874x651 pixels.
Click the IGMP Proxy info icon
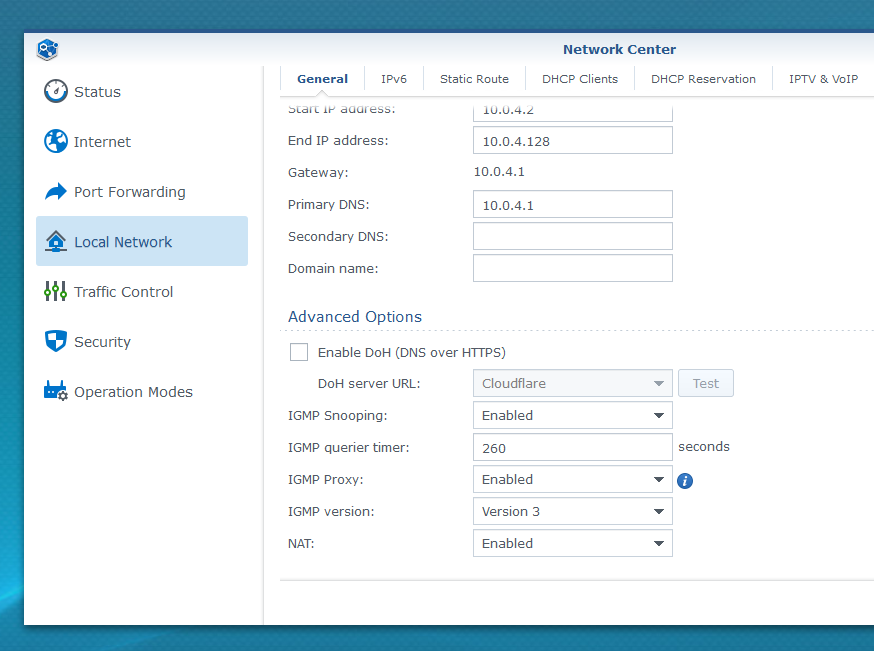coord(685,481)
